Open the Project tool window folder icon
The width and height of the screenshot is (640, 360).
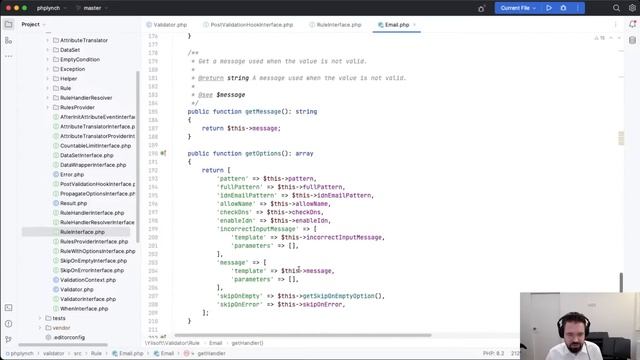pos(8,24)
